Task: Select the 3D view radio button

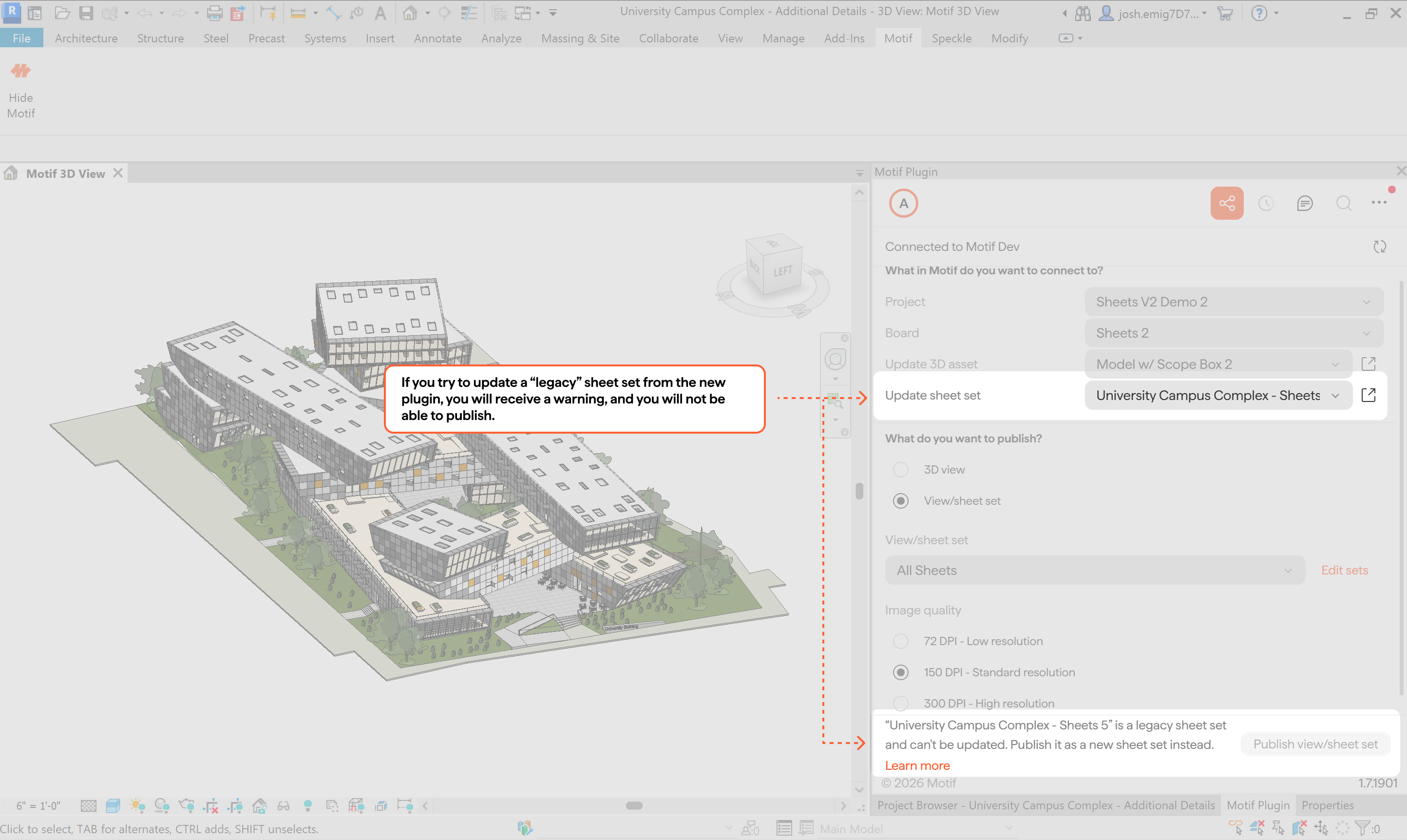Action: click(900, 469)
